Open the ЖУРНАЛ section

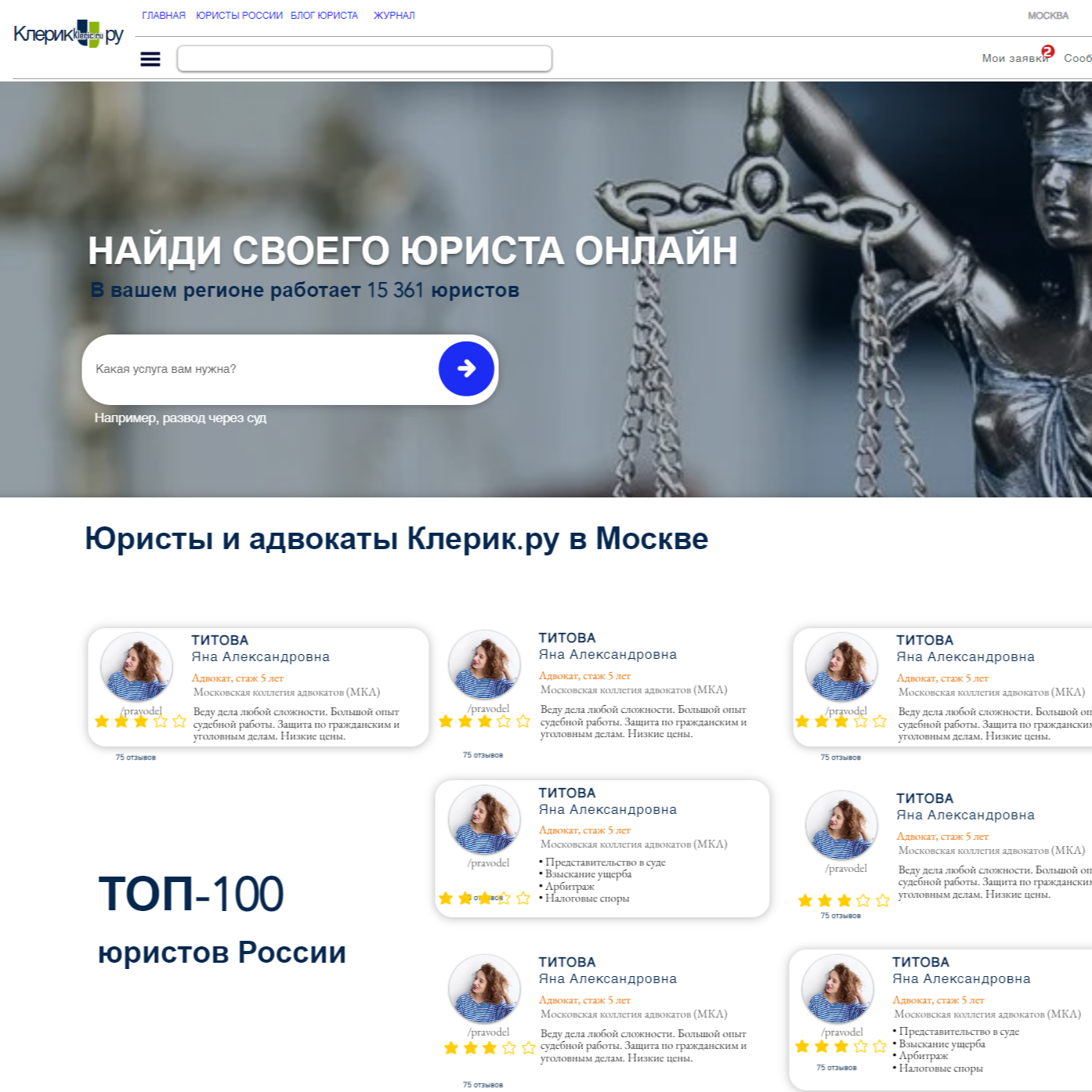tap(394, 16)
